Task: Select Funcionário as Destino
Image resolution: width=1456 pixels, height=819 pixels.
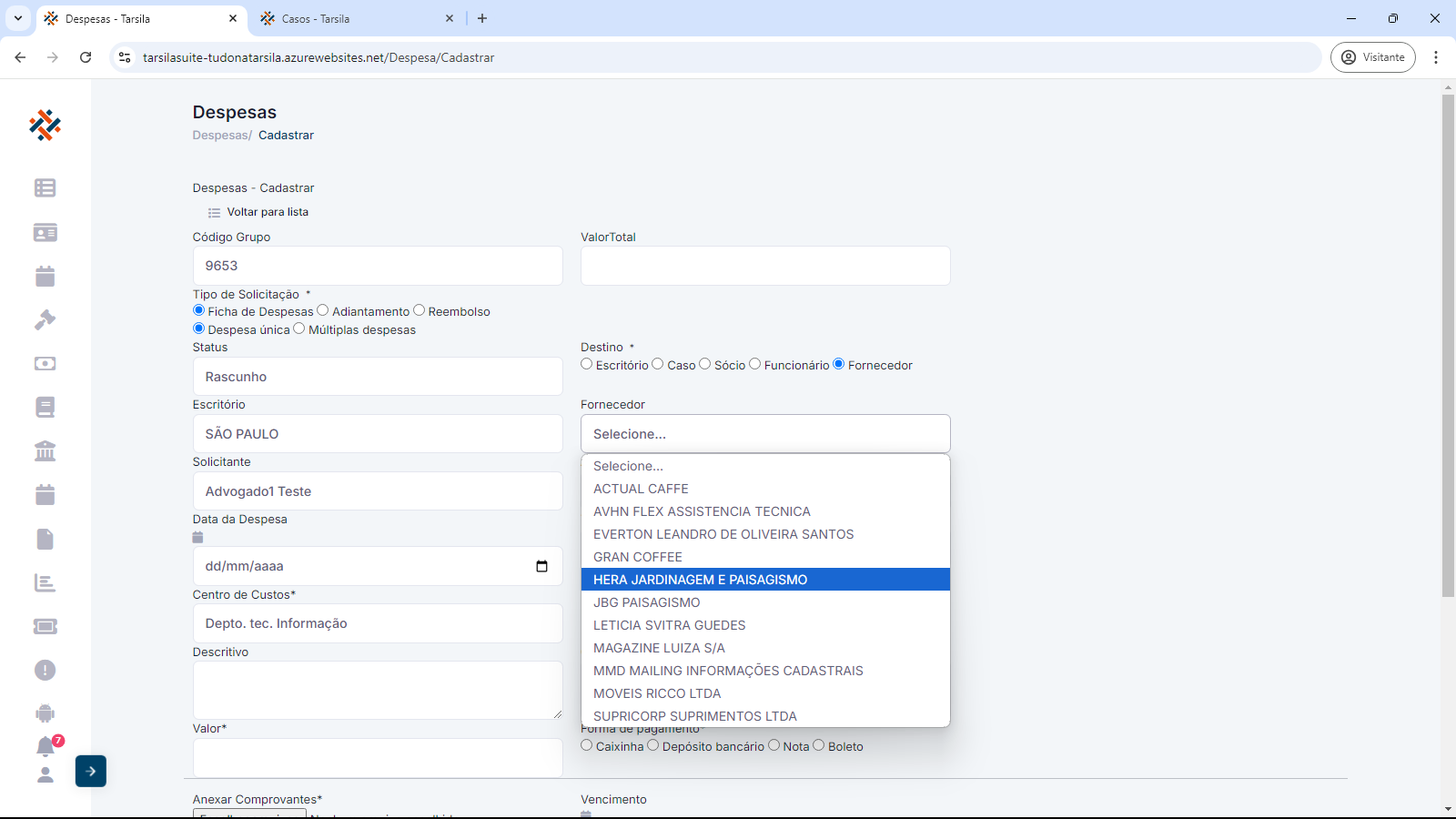Action: tap(754, 364)
